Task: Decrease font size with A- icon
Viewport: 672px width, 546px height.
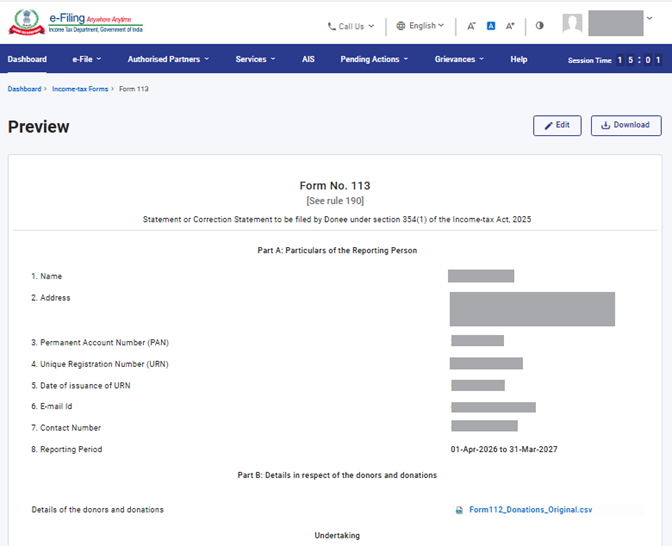Action: (472, 26)
